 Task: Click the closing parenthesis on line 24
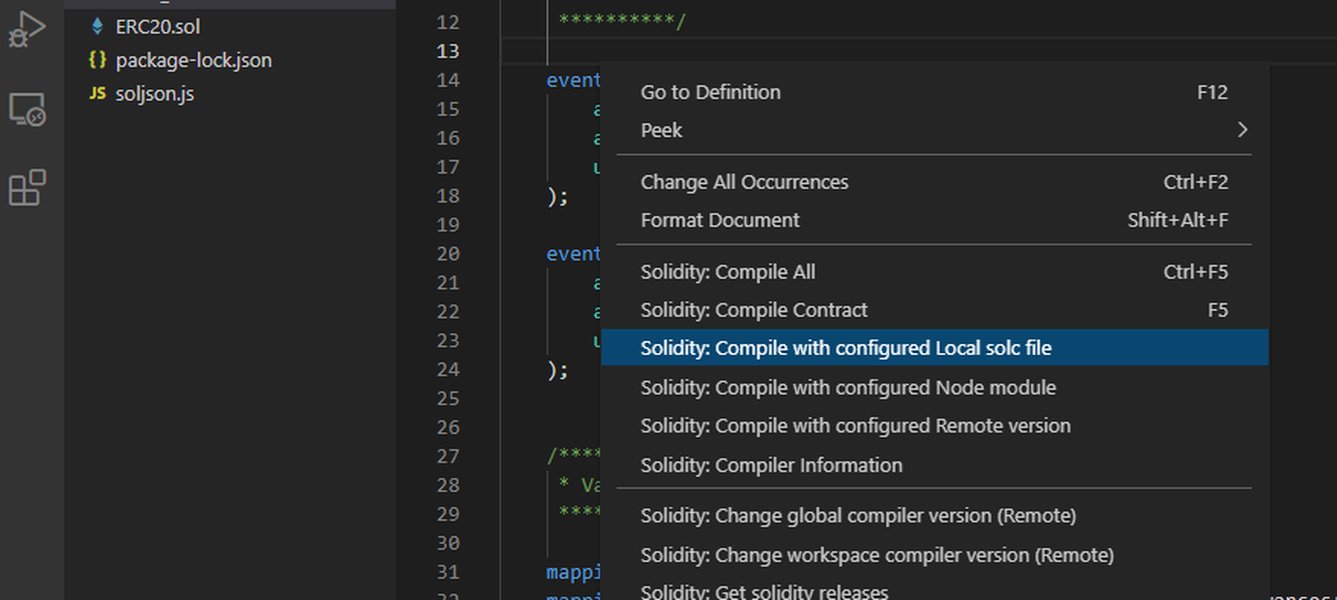click(552, 370)
